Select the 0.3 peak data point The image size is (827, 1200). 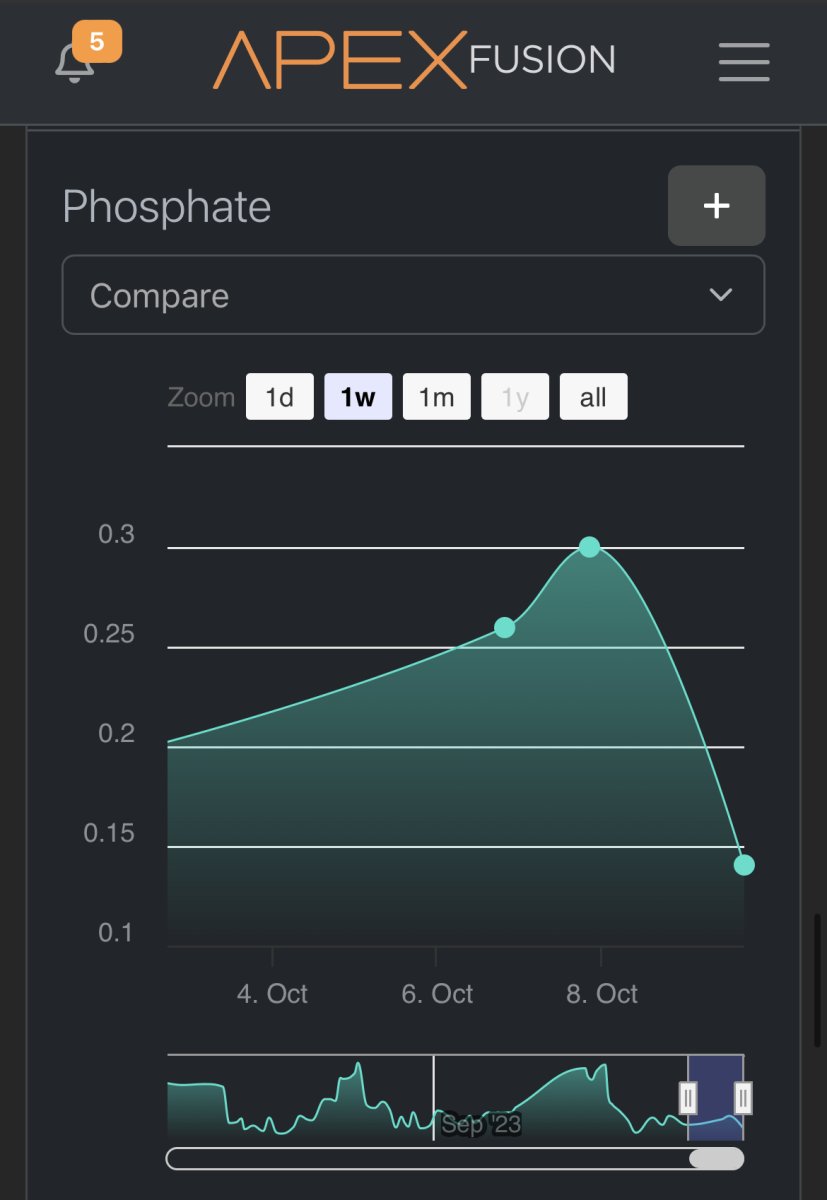coord(590,547)
